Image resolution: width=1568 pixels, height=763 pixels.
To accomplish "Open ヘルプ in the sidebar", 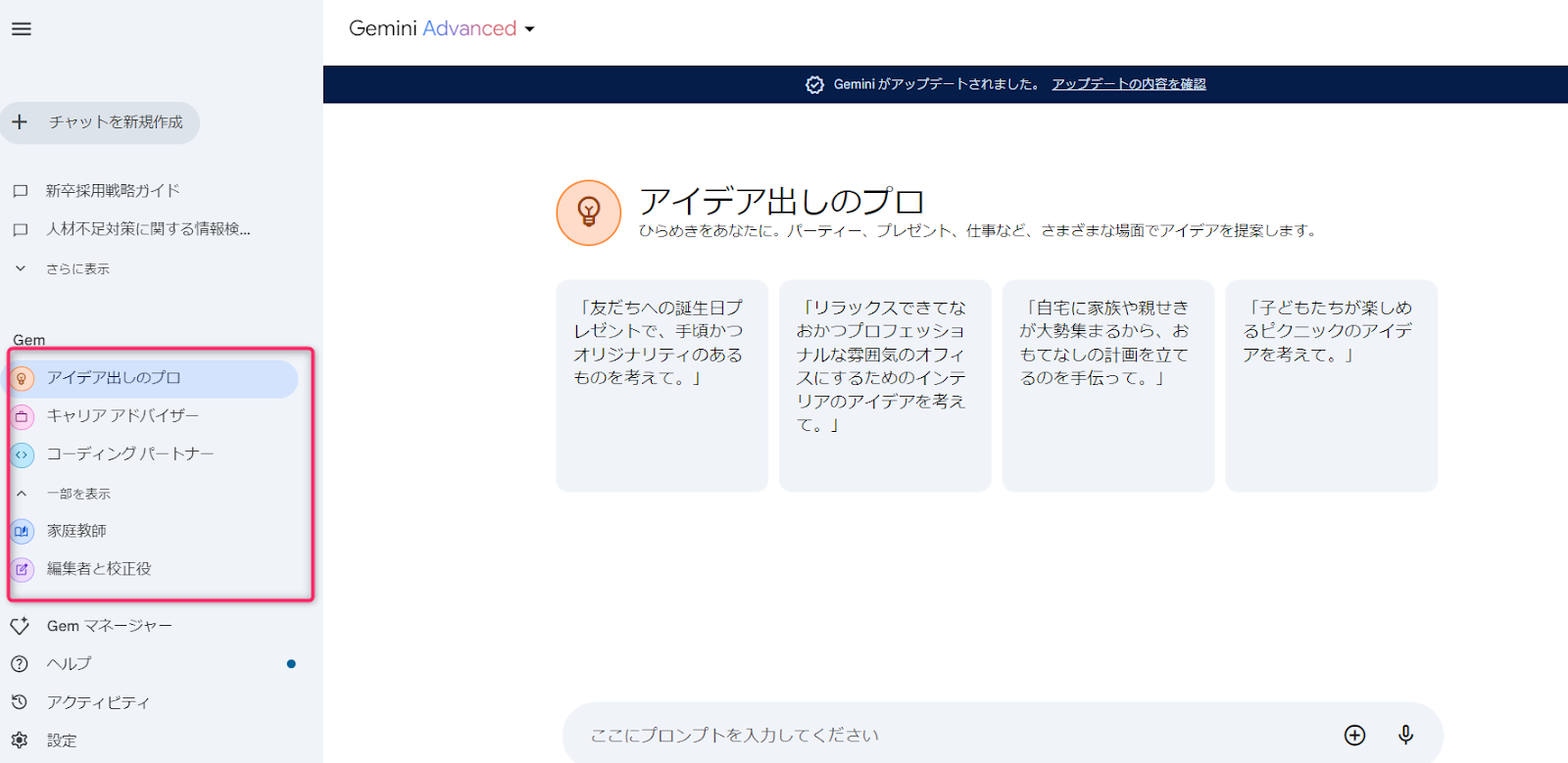I will coord(69,664).
